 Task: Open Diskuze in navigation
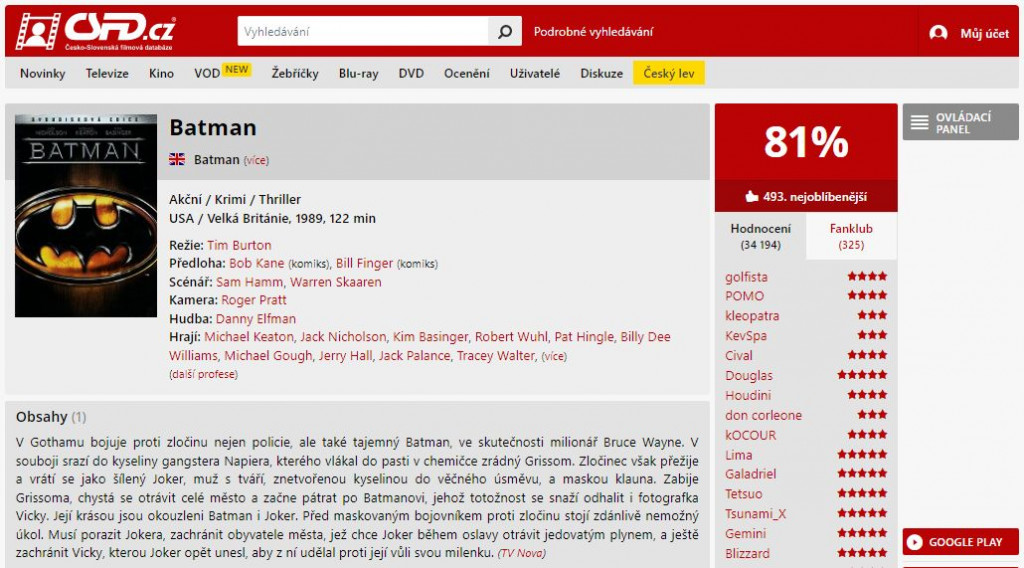(601, 74)
